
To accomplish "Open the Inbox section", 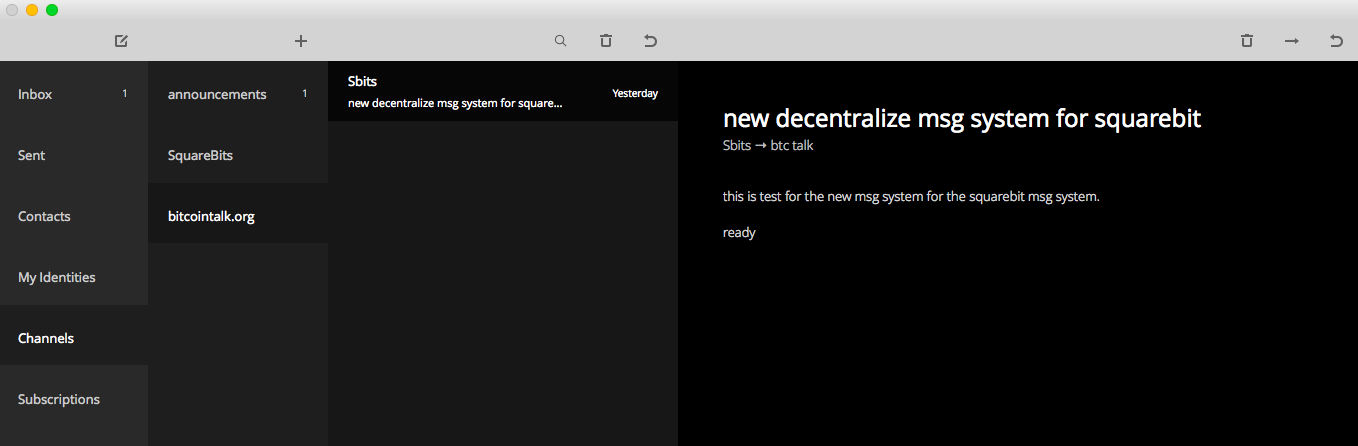I will pos(74,94).
